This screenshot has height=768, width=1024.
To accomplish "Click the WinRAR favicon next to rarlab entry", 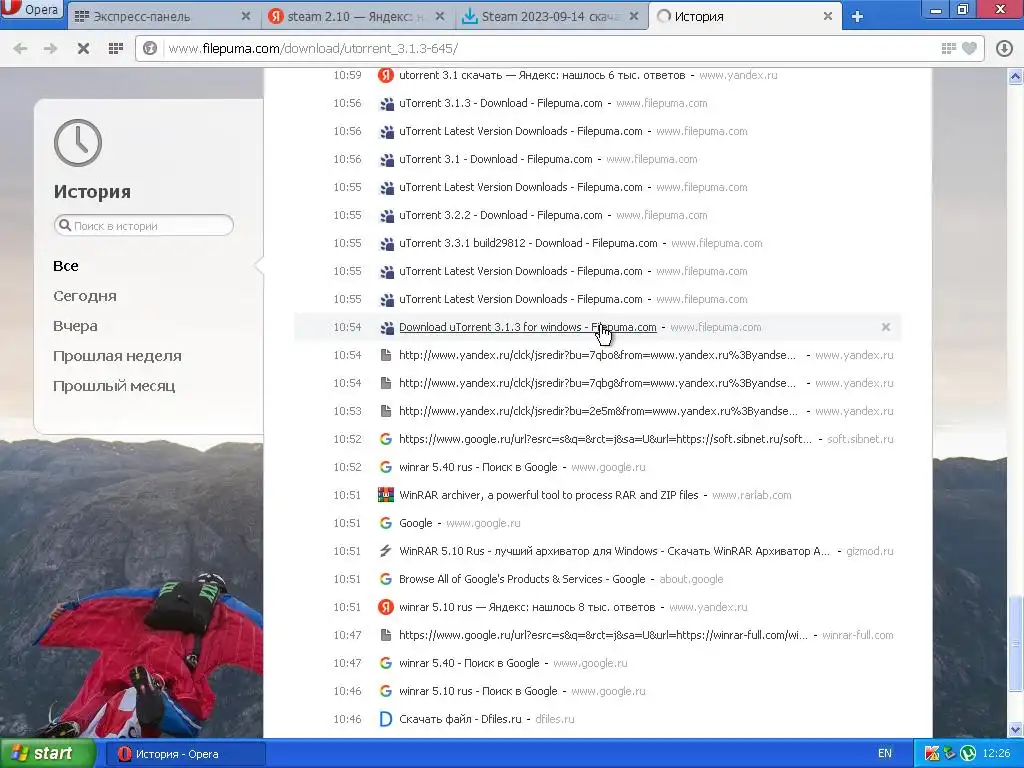I will coord(386,495).
